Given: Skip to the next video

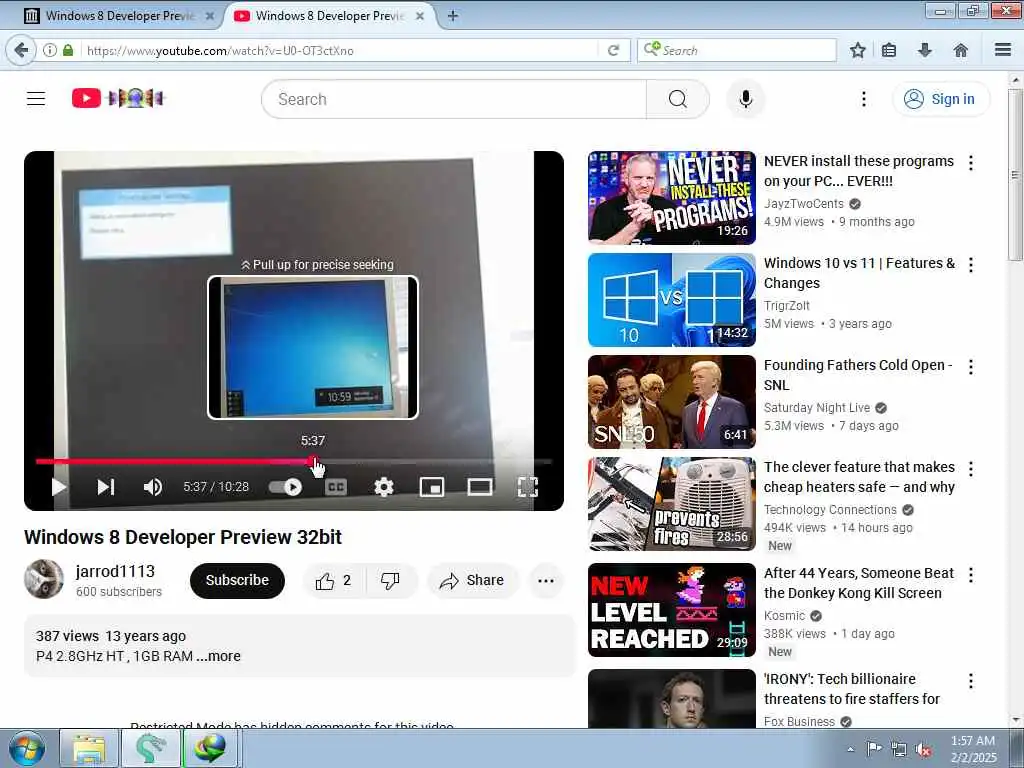Looking at the screenshot, I should (105, 487).
